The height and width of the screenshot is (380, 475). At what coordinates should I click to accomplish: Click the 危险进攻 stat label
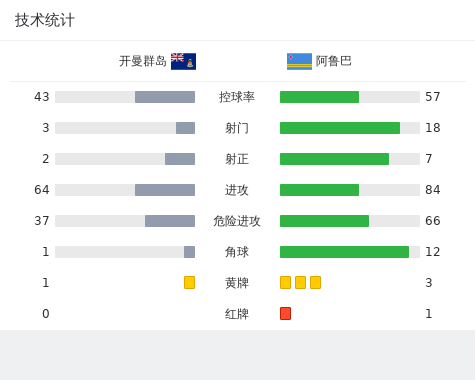click(237, 221)
